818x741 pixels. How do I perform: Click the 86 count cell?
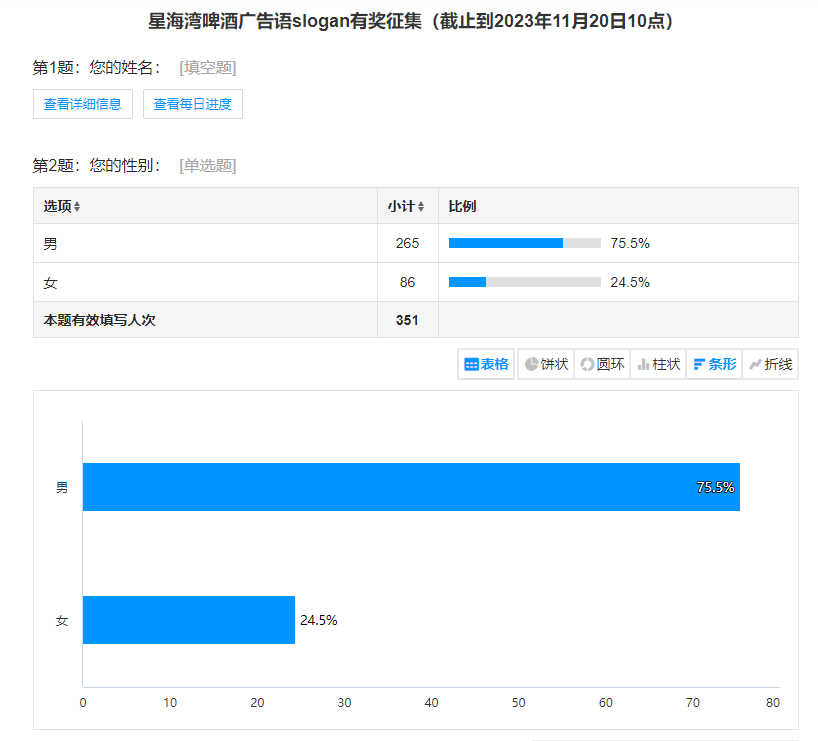pyautogui.click(x=407, y=282)
